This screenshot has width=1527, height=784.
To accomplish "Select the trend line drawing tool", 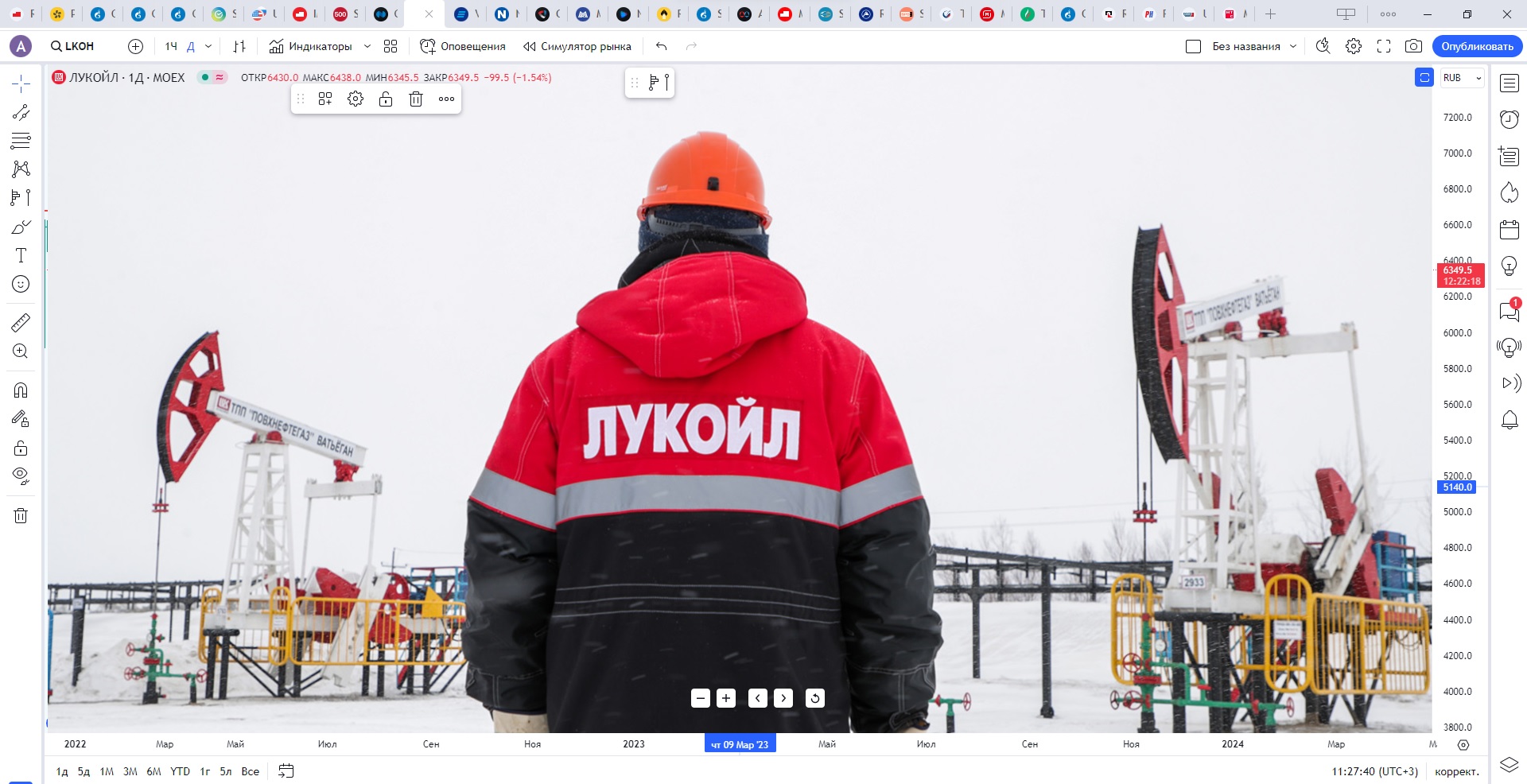I will 21,112.
